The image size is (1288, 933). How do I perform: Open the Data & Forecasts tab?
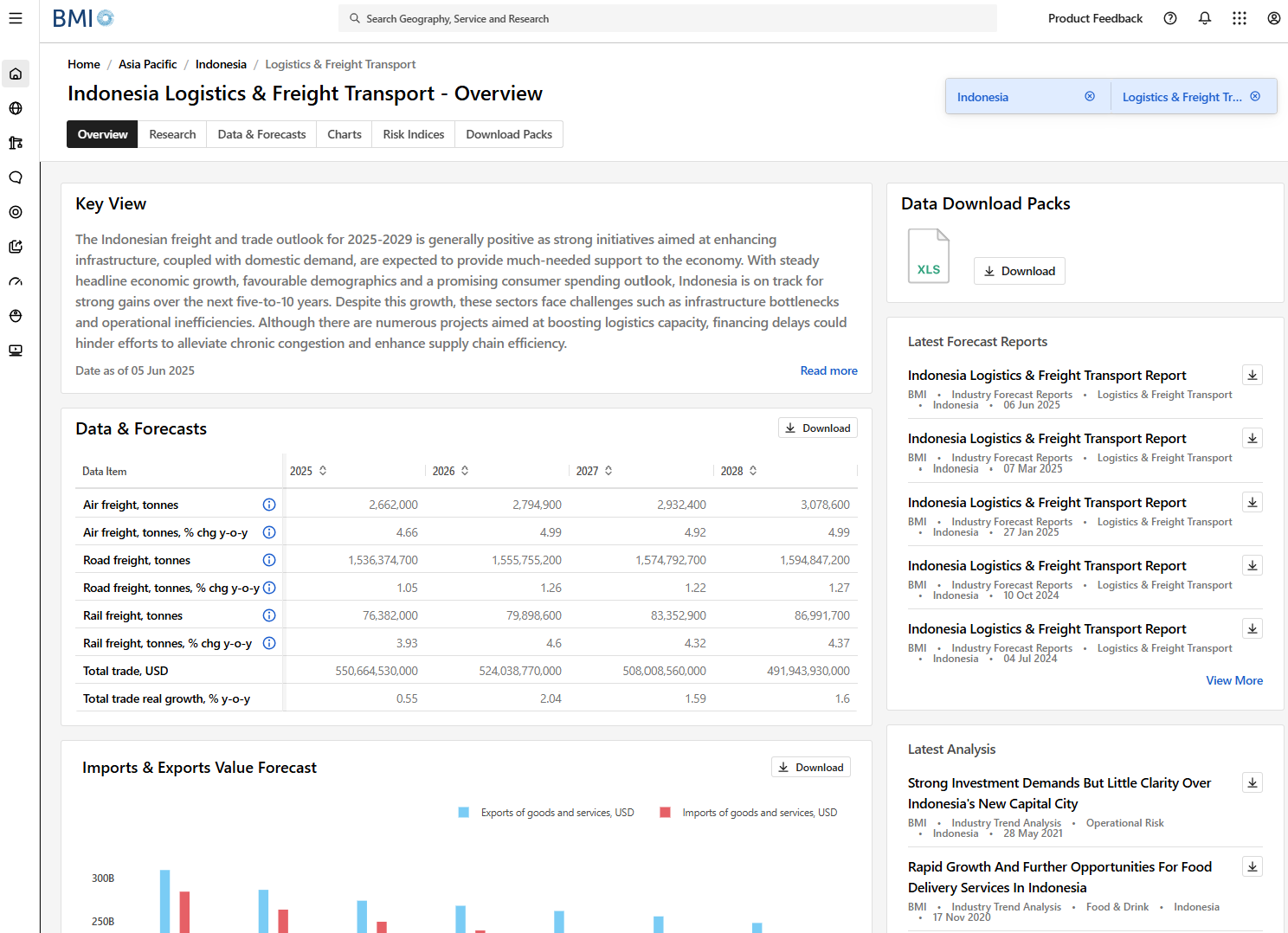[x=261, y=134]
